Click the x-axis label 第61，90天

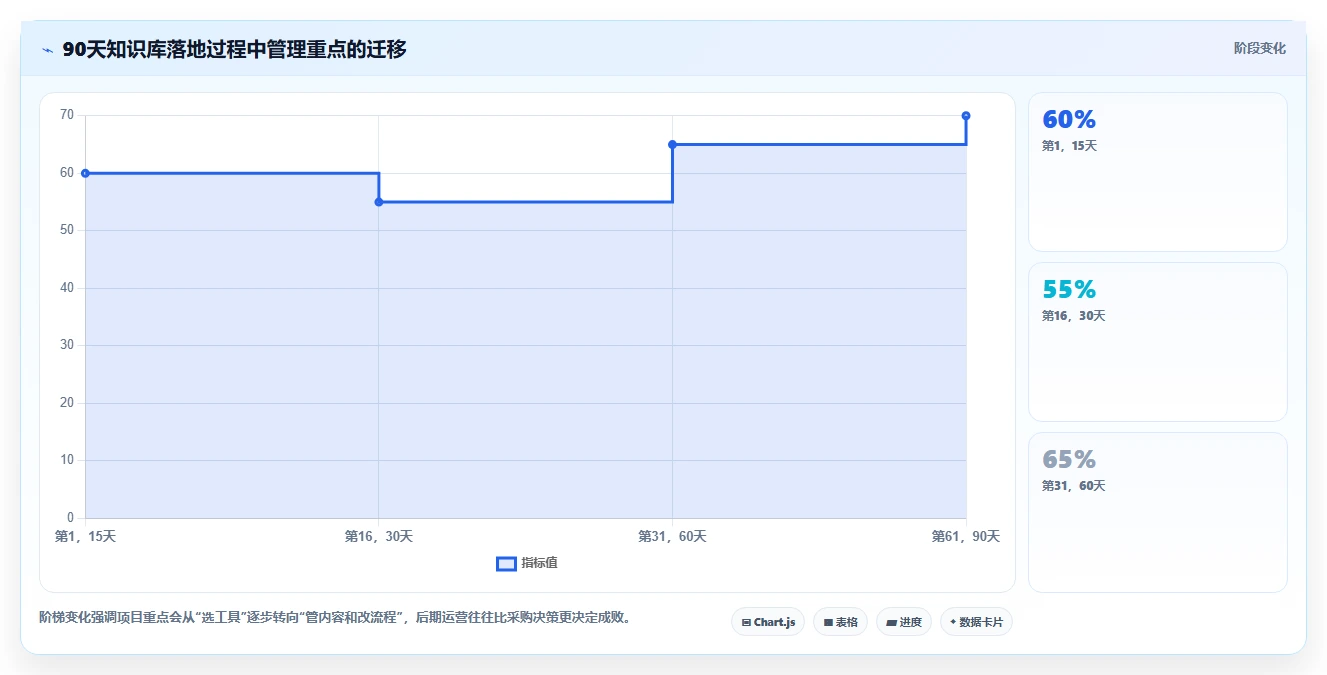click(966, 537)
